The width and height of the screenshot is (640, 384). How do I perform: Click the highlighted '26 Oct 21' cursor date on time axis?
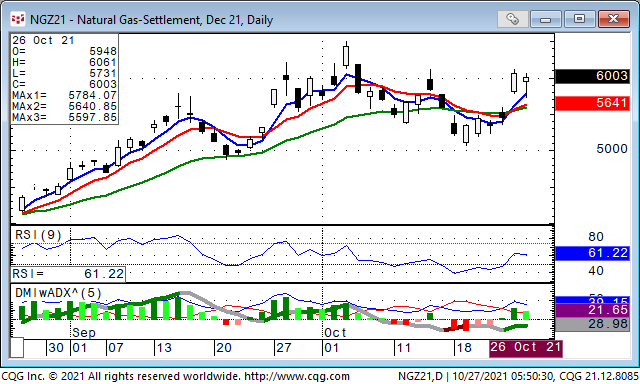(x=526, y=348)
